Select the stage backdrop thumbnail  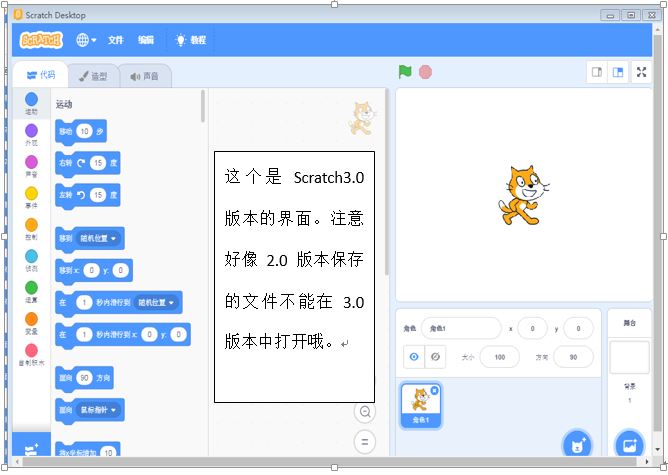pyautogui.click(x=630, y=357)
